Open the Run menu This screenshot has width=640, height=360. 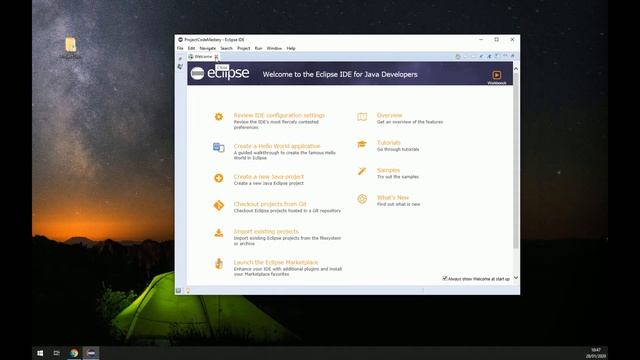[258, 48]
